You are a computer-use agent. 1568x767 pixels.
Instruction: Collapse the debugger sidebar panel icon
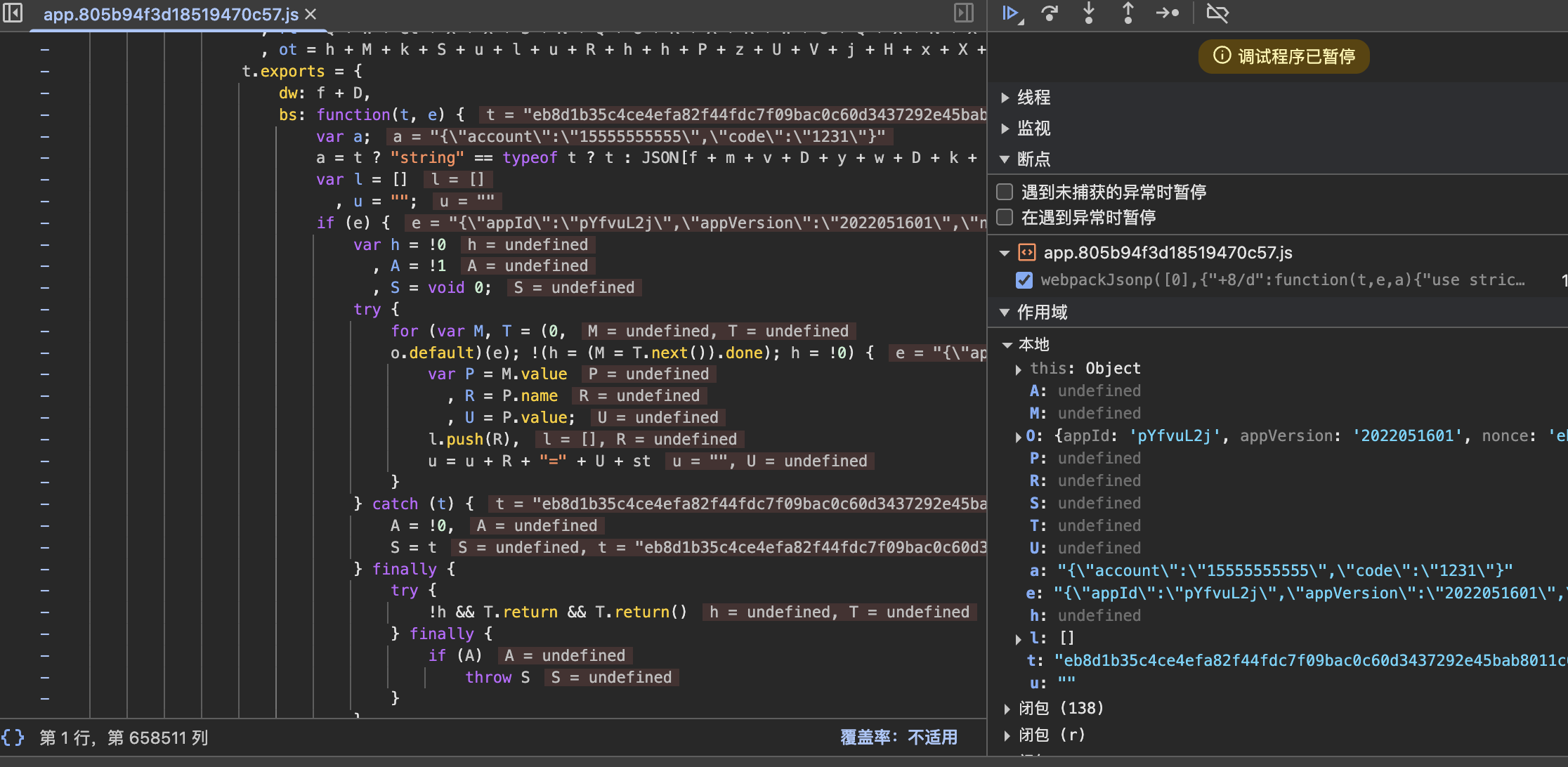point(963,13)
